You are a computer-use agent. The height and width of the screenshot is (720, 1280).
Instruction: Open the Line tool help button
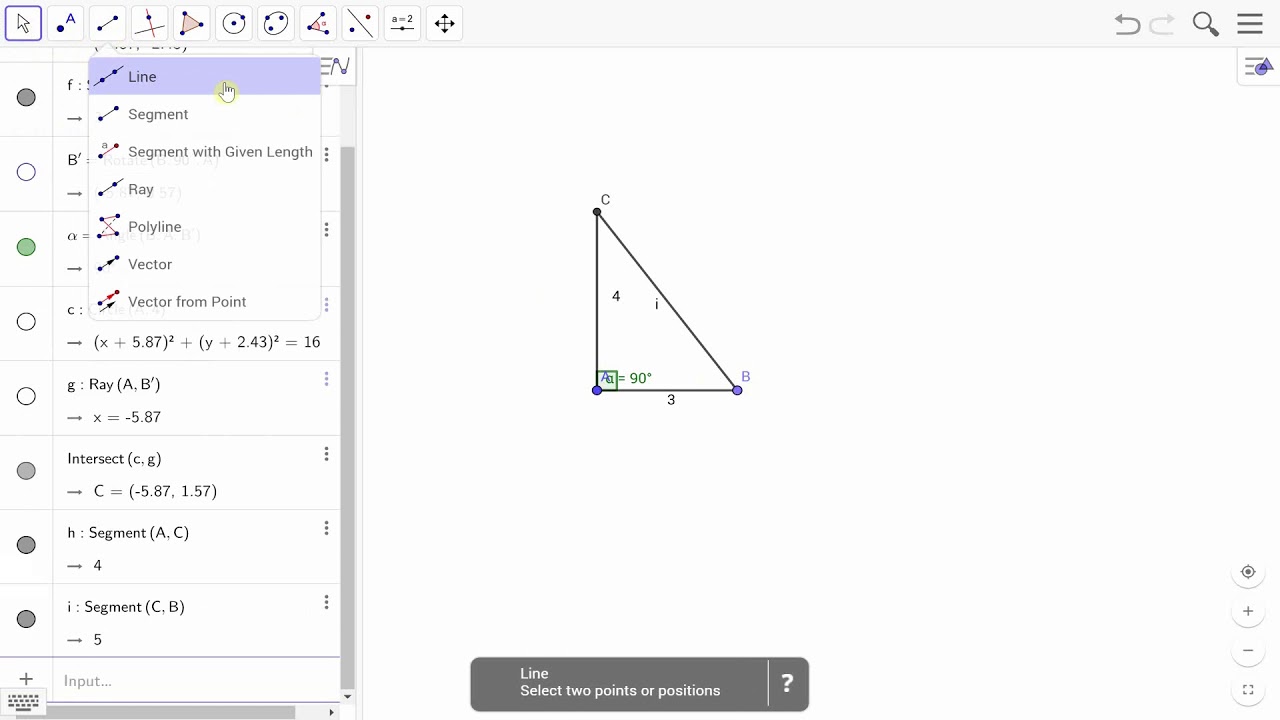point(787,684)
